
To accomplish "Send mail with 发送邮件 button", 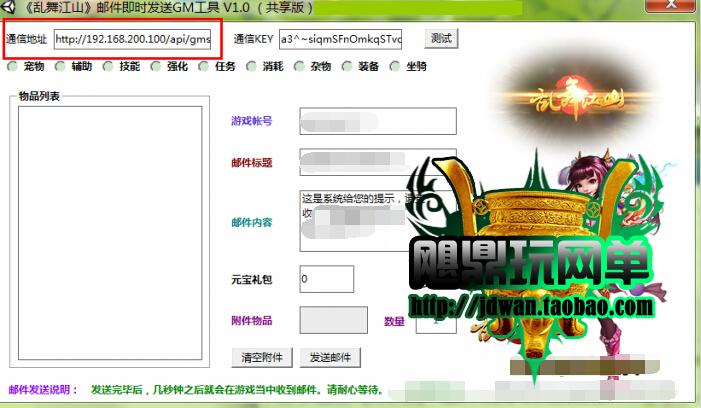I will (331, 357).
